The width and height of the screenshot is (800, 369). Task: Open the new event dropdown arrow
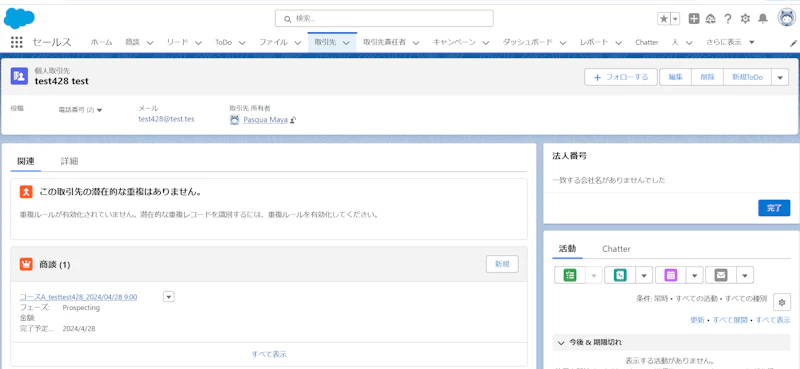[694, 275]
